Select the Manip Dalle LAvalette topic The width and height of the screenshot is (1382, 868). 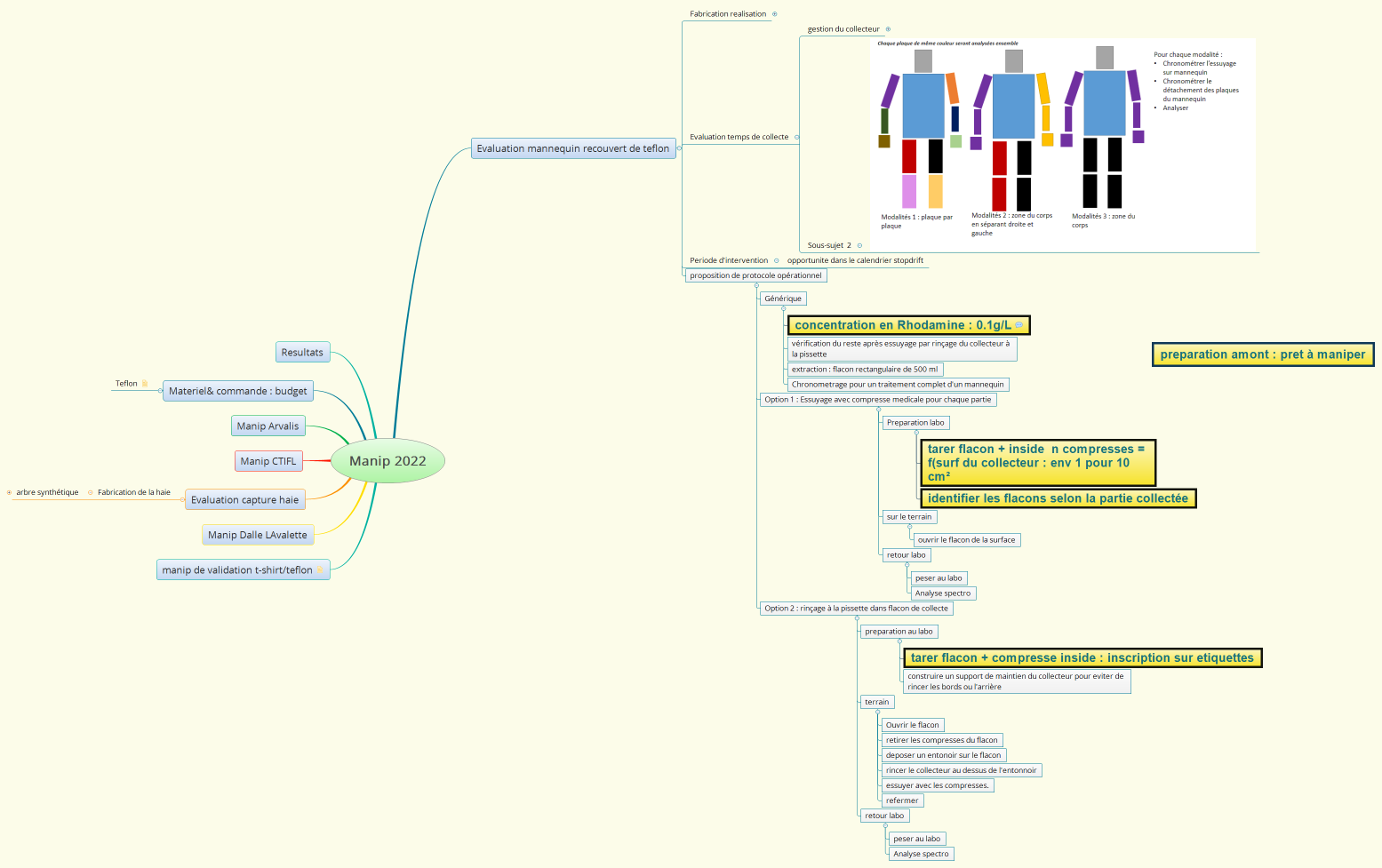point(258,535)
